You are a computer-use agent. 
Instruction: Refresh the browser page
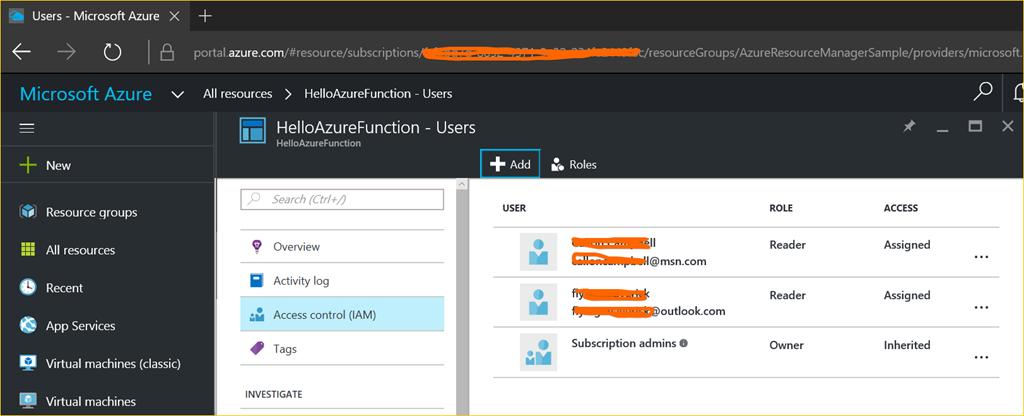[112, 51]
